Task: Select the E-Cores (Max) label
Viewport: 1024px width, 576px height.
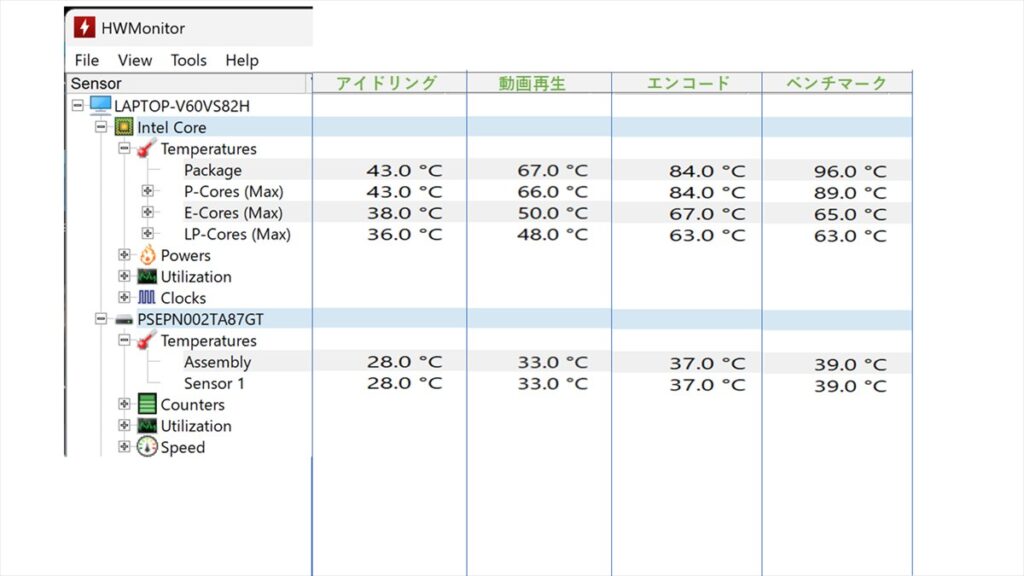Action: 233,213
